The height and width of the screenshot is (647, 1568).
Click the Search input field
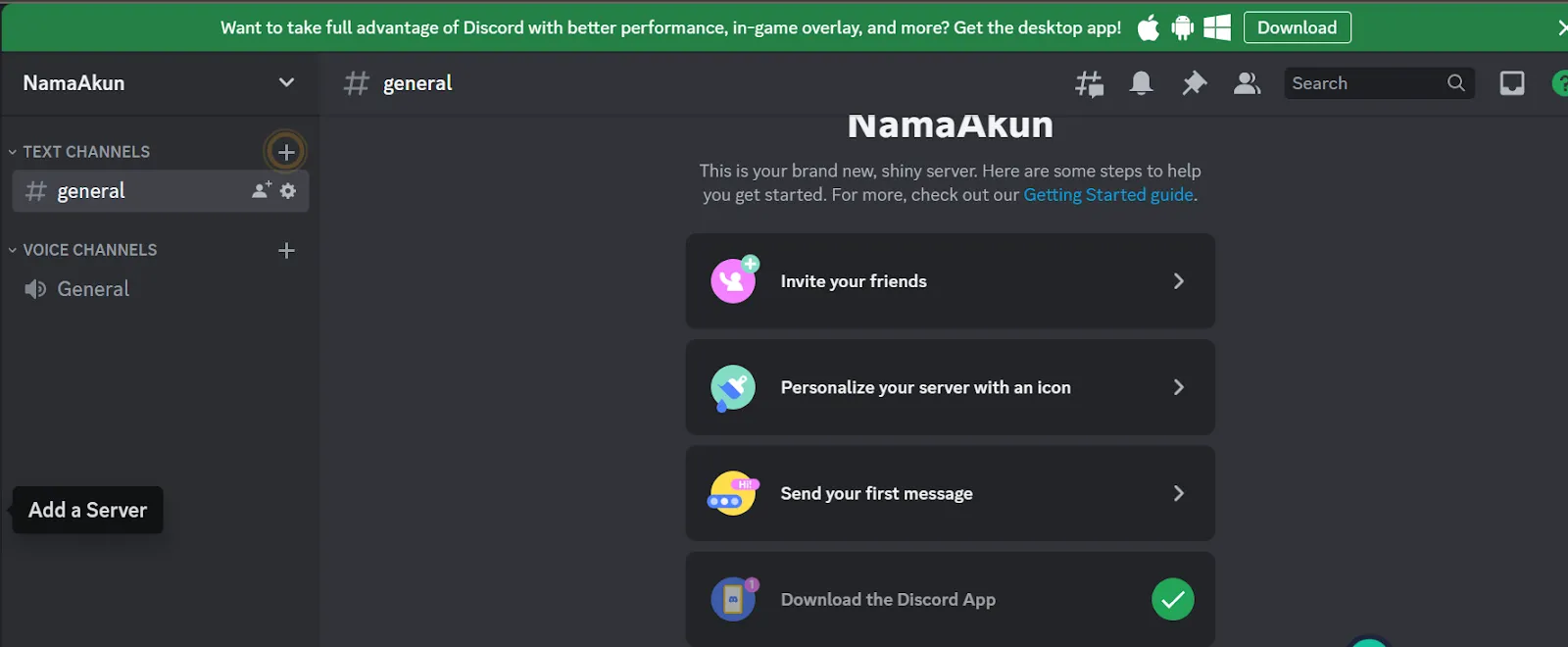coord(1366,84)
